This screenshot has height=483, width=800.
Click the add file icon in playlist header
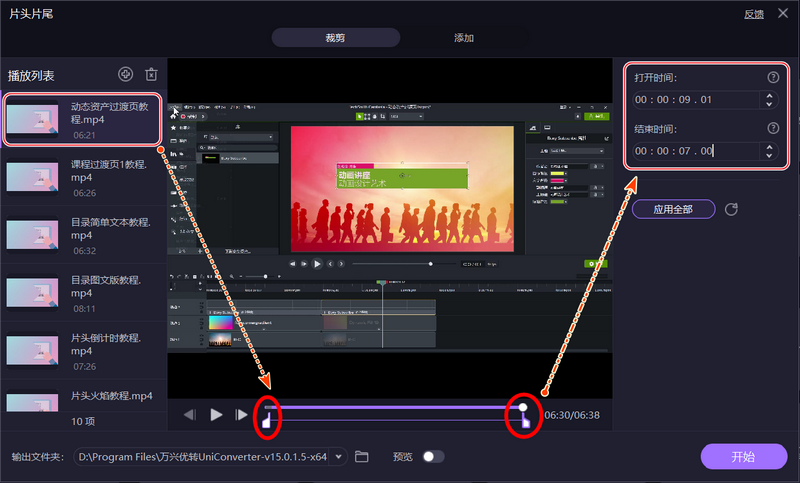(x=125, y=74)
